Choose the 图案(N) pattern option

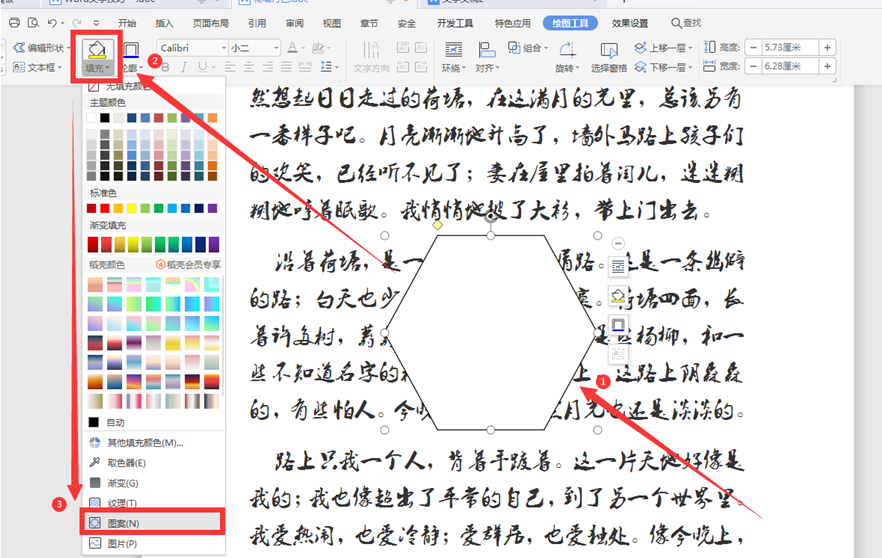coord(152,523)
